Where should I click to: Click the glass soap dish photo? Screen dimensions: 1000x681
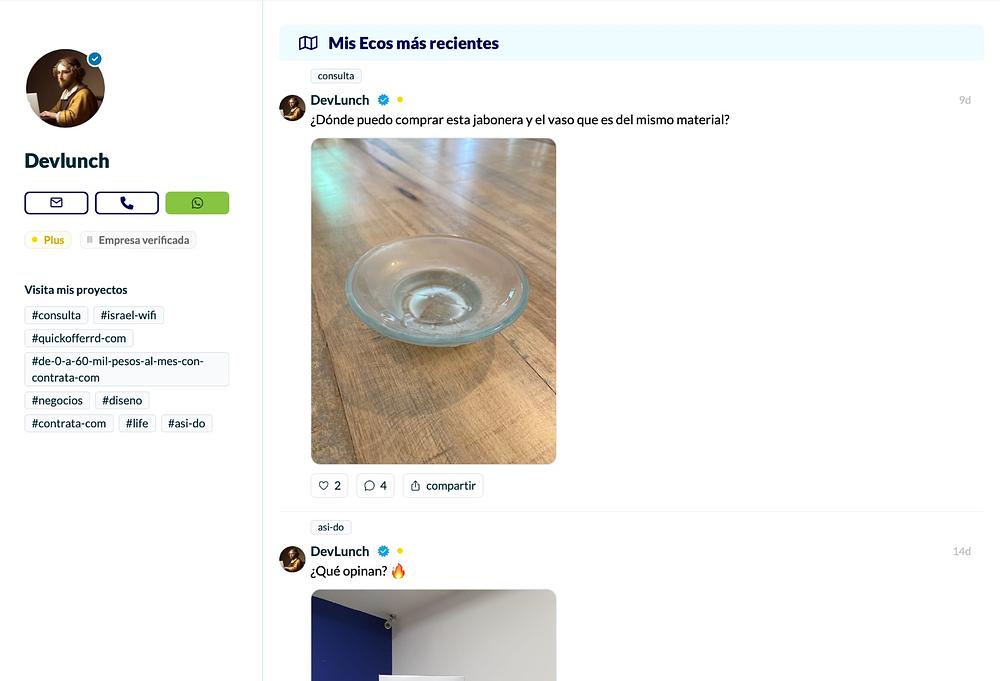coord(433,300)
